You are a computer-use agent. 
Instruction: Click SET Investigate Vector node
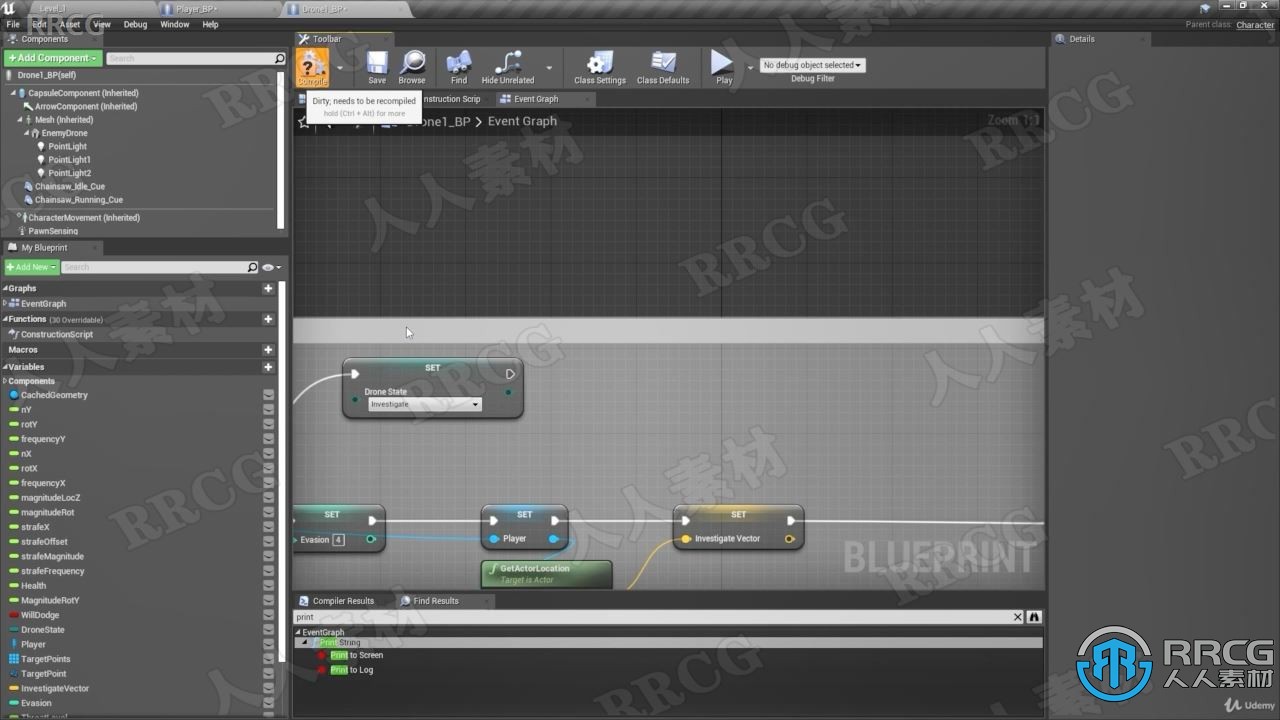(738, 527)
